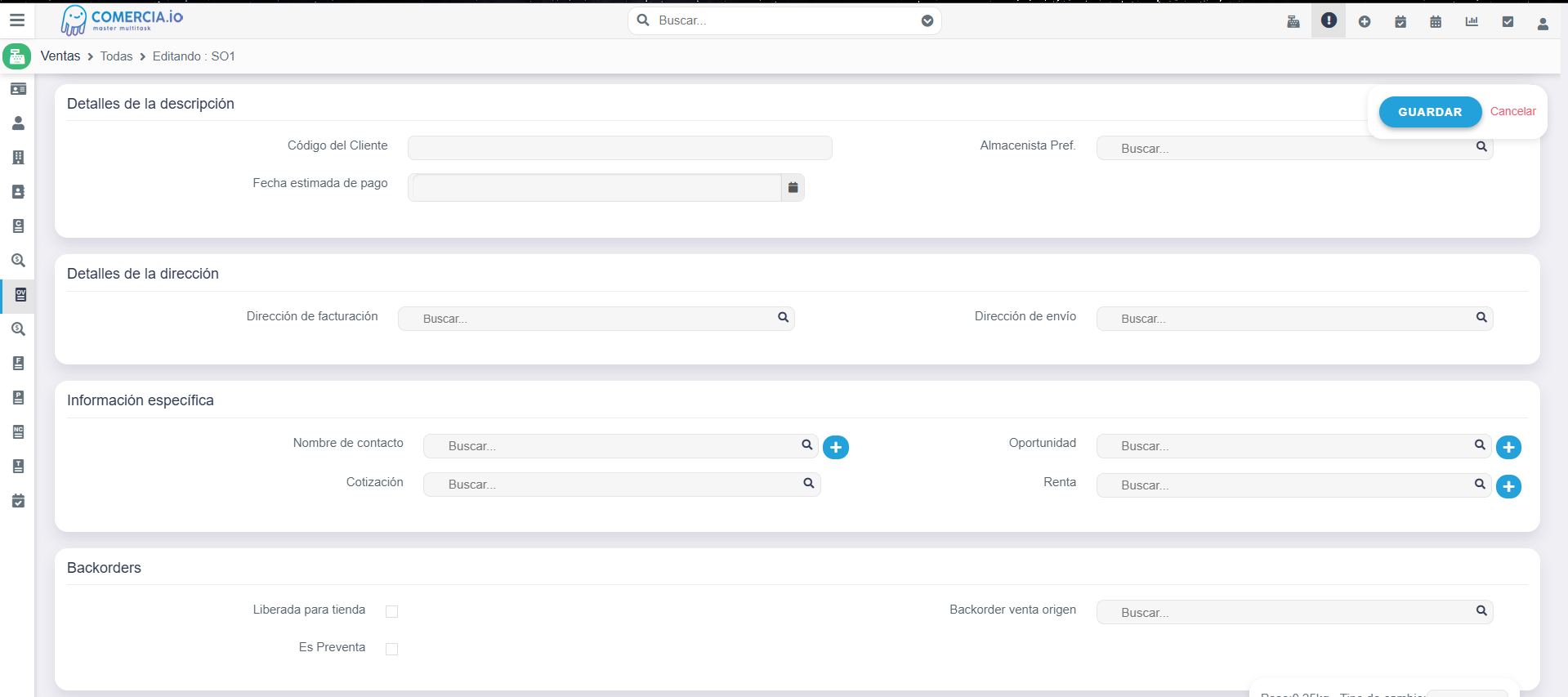The width and height of the screenshot is (1568, 697).
Task: Click the green Ventas module icon
Action: (16, 56)
